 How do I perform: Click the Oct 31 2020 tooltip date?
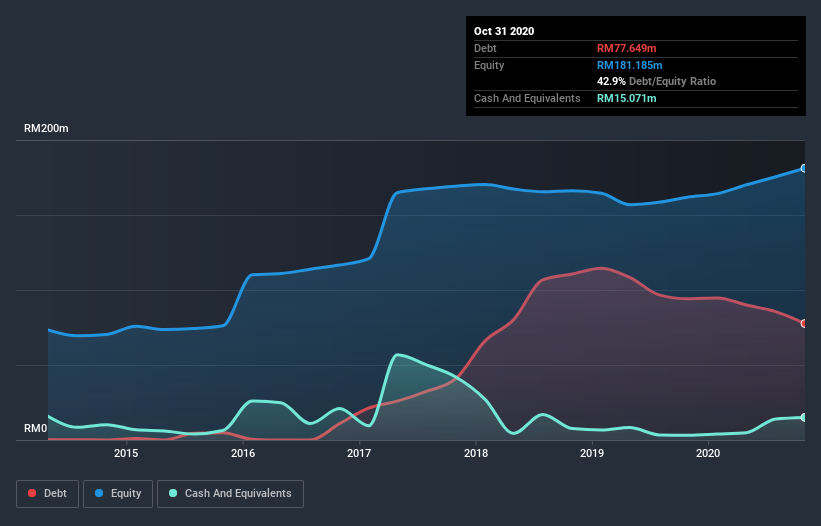pyautogui.click(x=504, y=31)
